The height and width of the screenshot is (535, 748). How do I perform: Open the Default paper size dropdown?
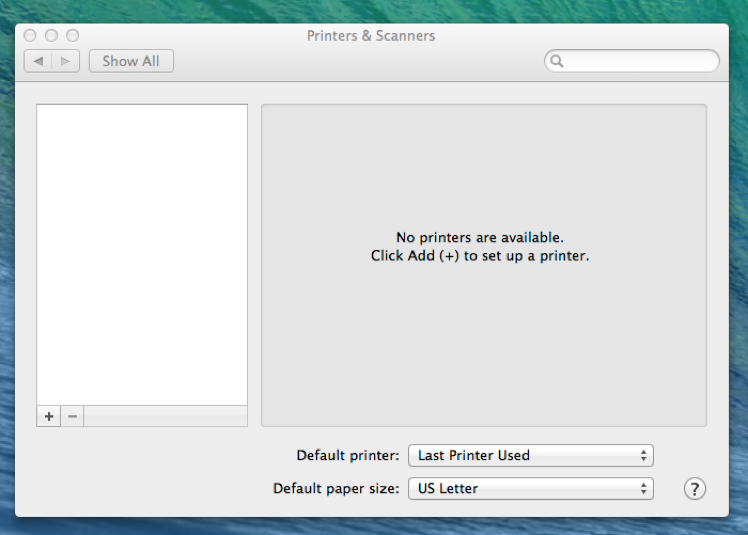[x=530, y=489]
